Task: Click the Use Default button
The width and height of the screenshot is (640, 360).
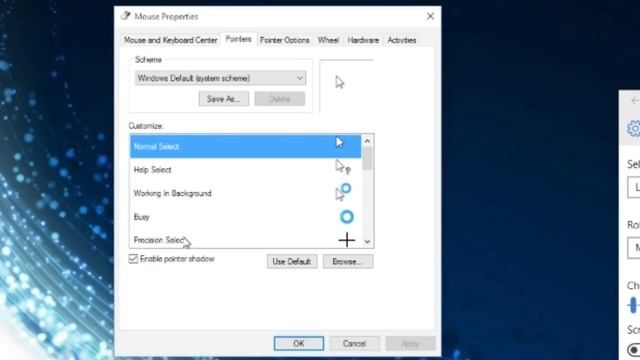Action: click(292, 261)
